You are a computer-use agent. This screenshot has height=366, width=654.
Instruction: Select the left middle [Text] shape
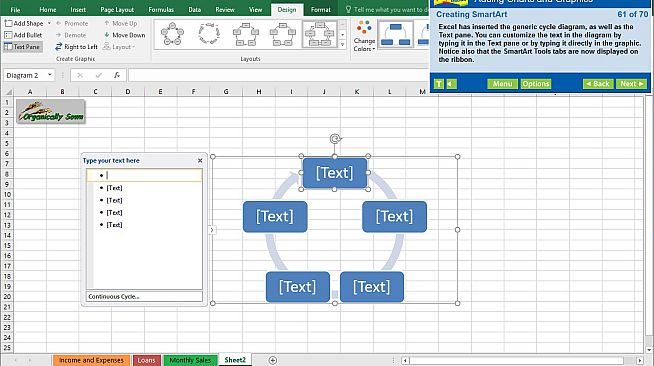click(x=275, y=216)
